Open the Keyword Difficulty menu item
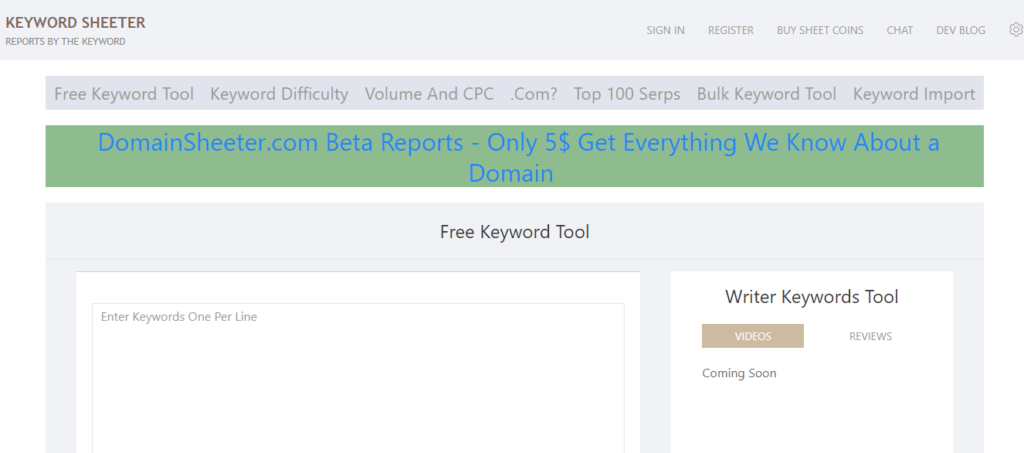Image resolution: width=1024 pixels, height=453 pixels. (x=279, y=94)
